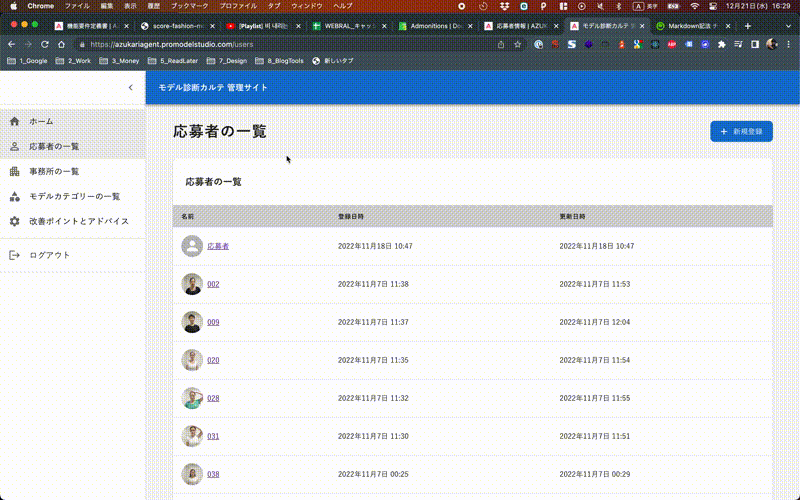Click the avatar photo of applicant 031
The image size is (800, 500).
192,436
